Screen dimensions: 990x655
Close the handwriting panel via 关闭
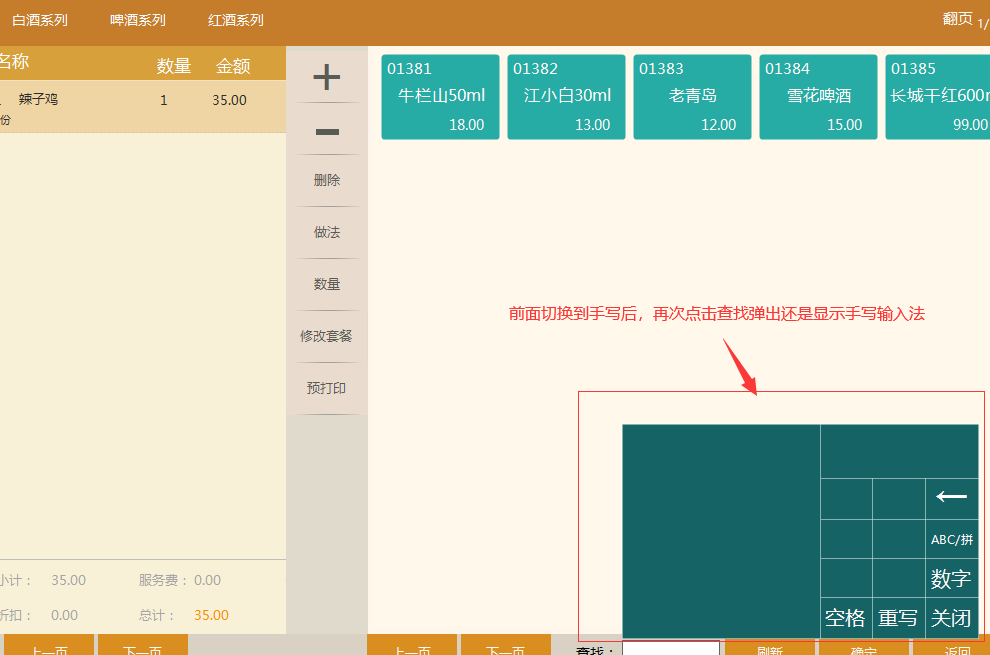[951, 618]
